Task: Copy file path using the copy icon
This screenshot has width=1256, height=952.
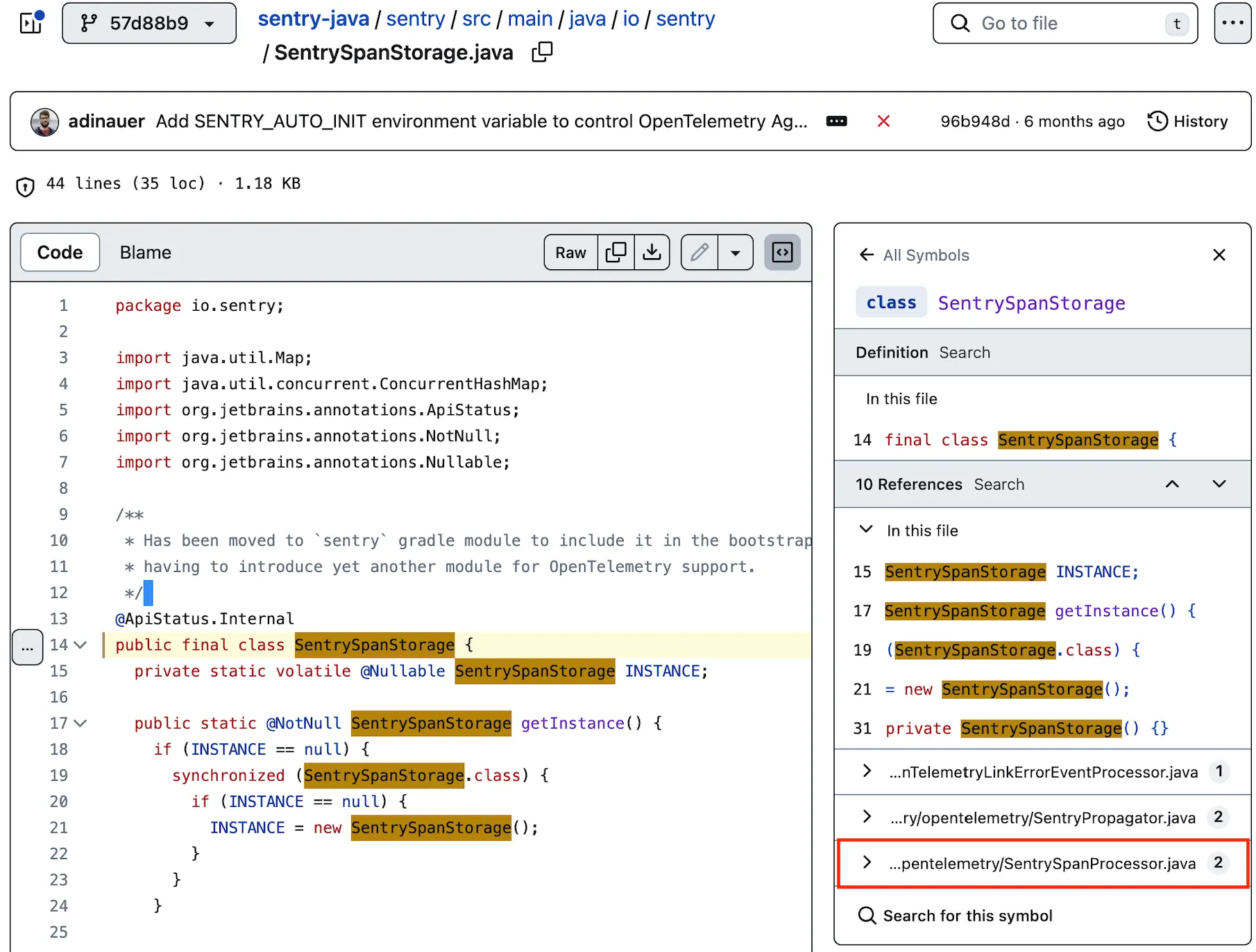Action: (542, 52)
